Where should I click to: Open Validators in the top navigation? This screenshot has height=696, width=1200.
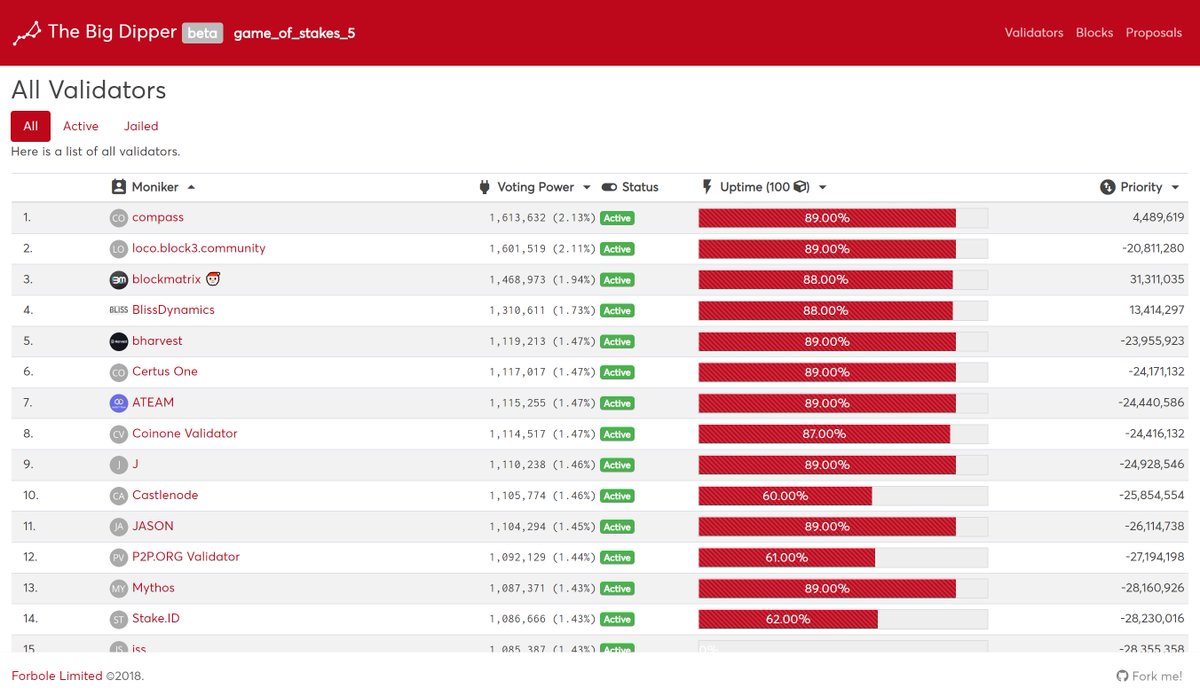click(1034, 33)
